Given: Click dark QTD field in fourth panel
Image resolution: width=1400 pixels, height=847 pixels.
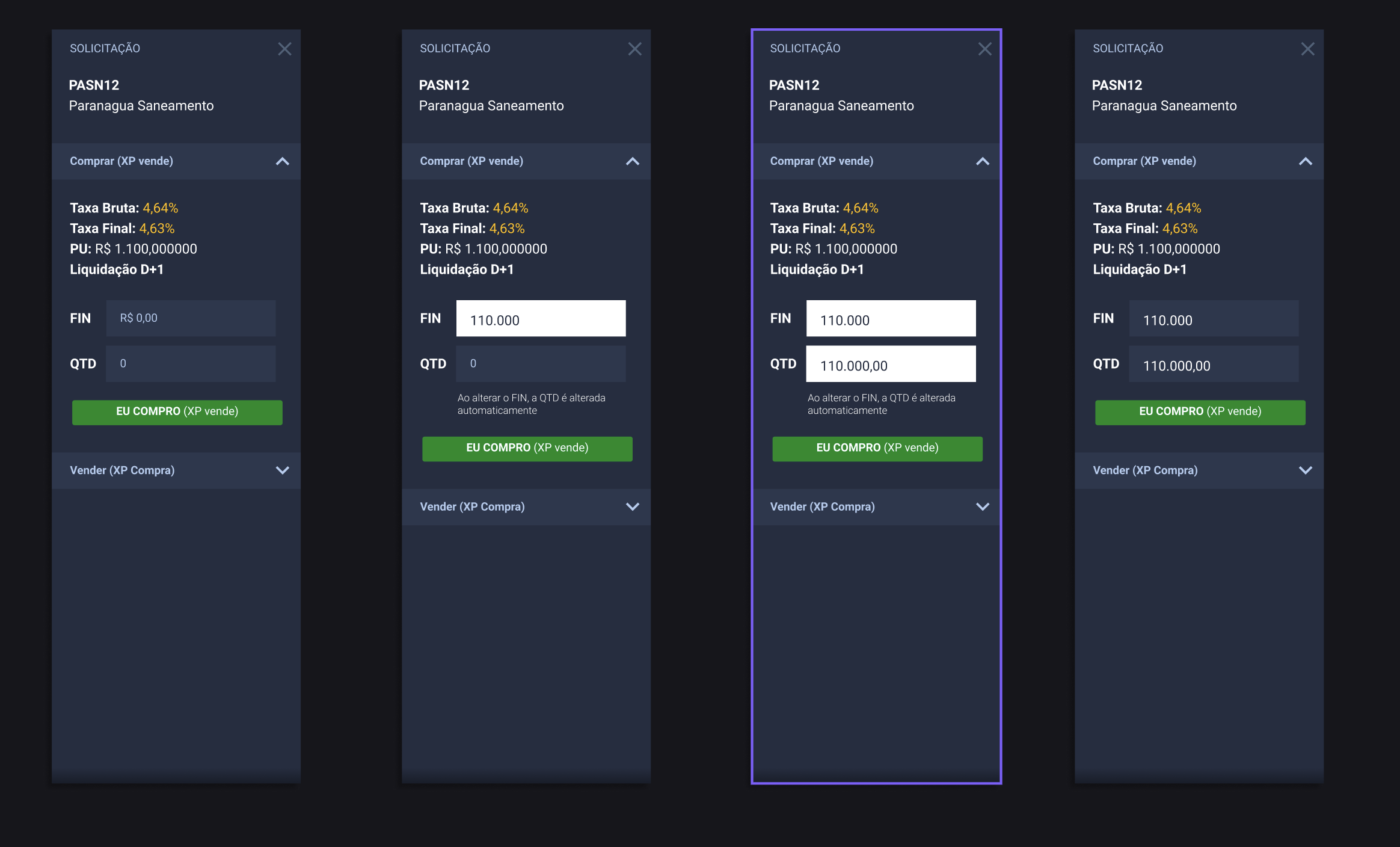Looking at the screenshot, I should [1214, 364].
